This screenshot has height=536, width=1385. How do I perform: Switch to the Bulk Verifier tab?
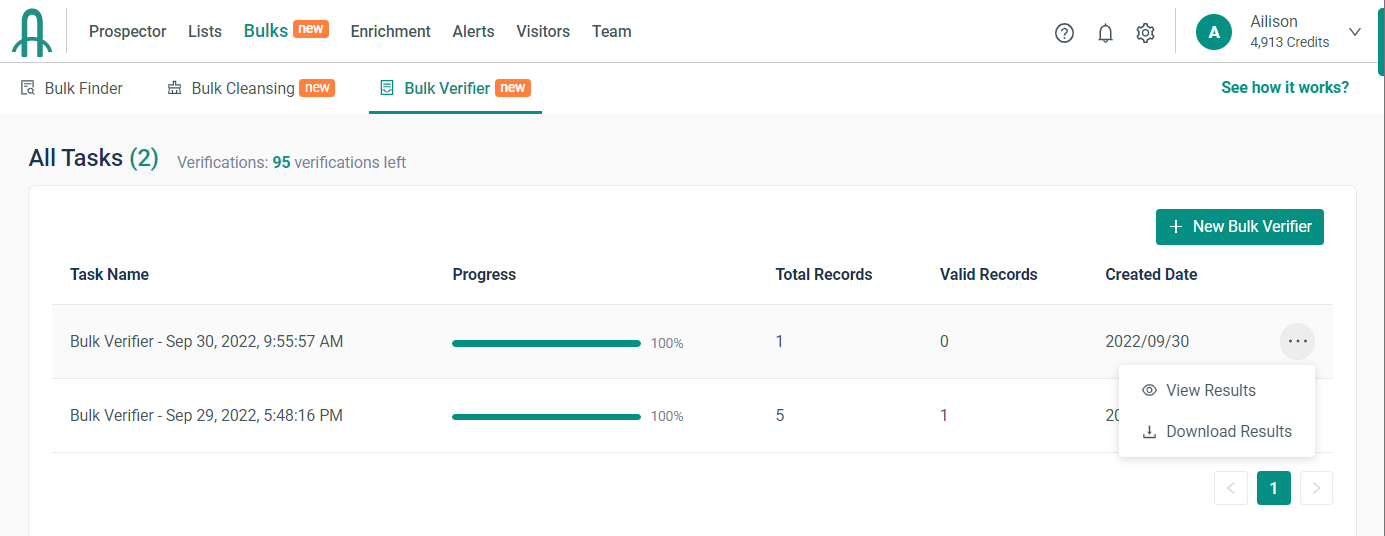[447, 88]
